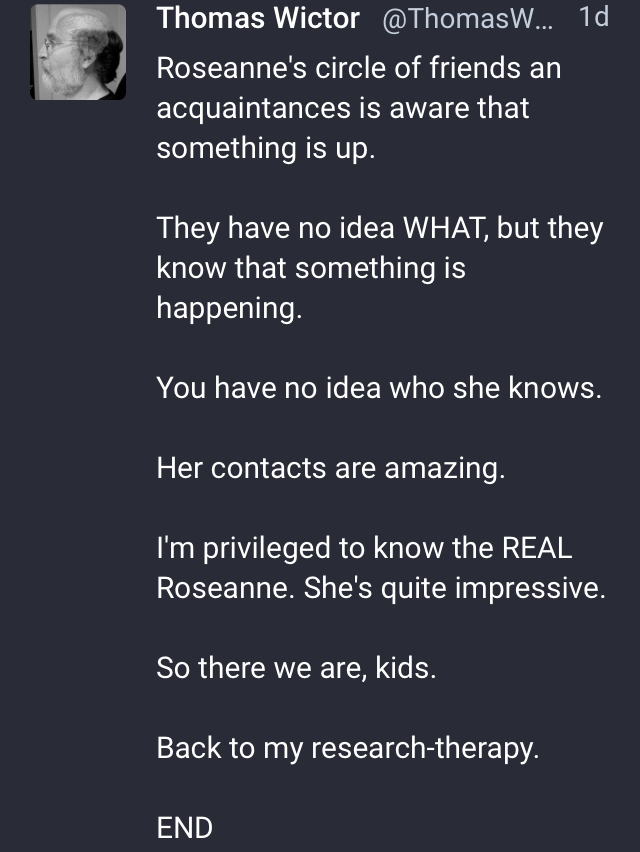
Task: Tap the capitalized word "WHAT" in tweet
Action: [x=442, y=227]
